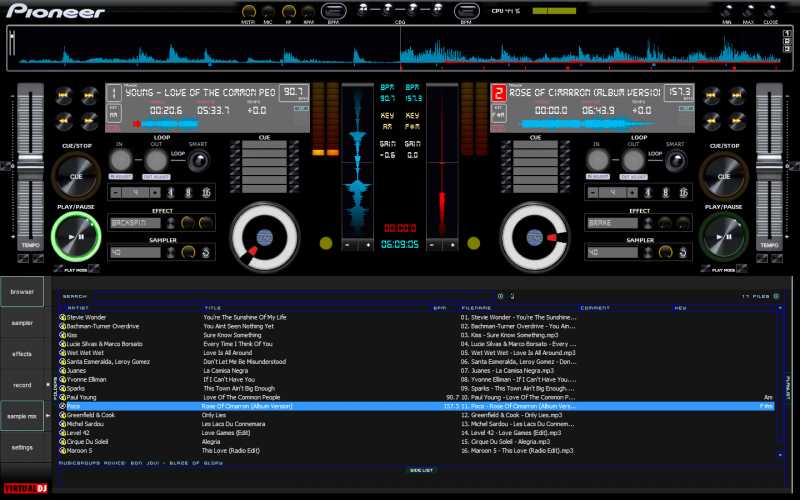
Task: Expand arrow beside the record tab
Action: point(48,385)
